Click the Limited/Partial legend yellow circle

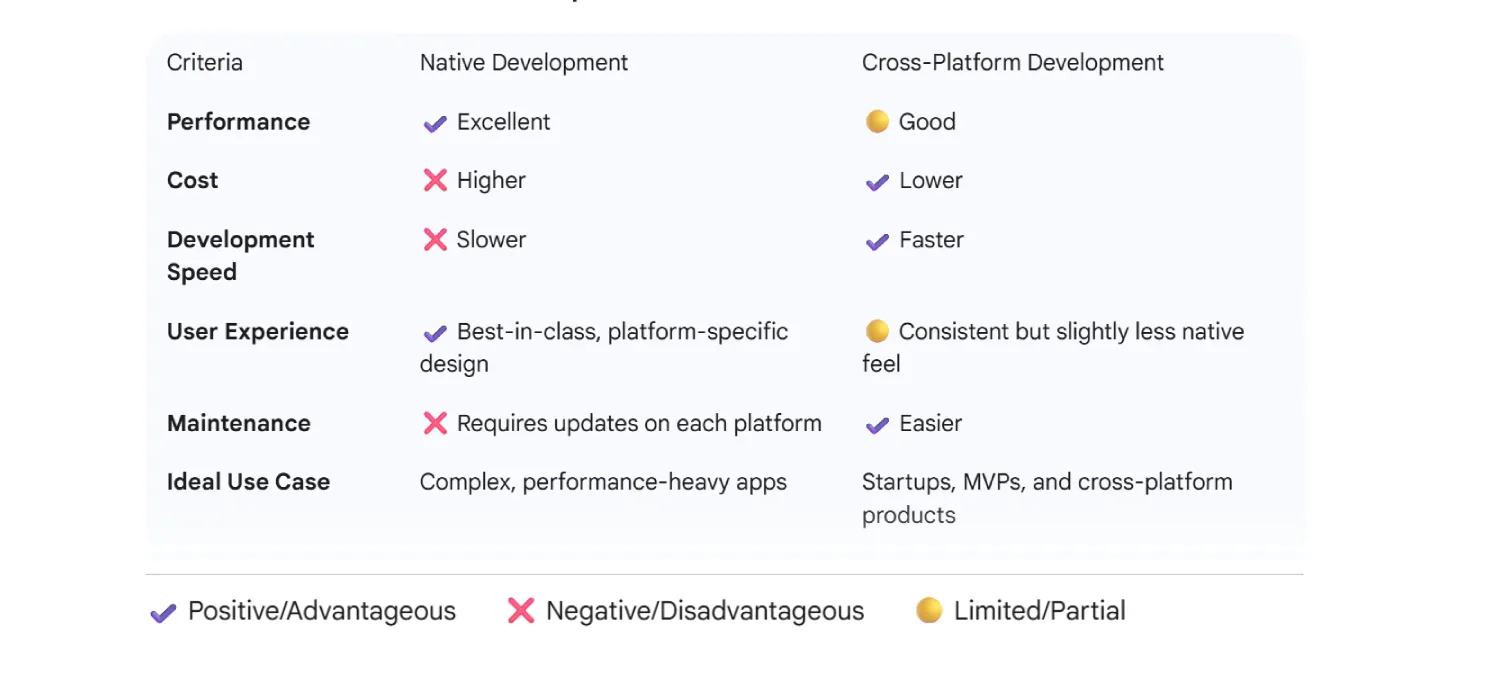click(x=929, y=610)
